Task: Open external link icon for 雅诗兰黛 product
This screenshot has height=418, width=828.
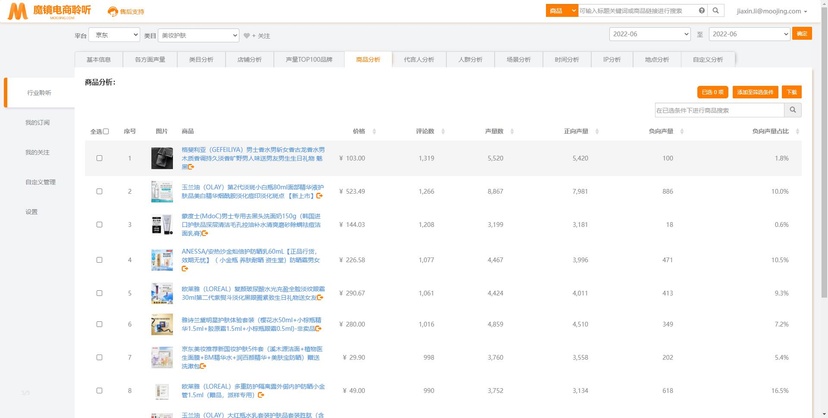Action: click(x=318, y=328)
